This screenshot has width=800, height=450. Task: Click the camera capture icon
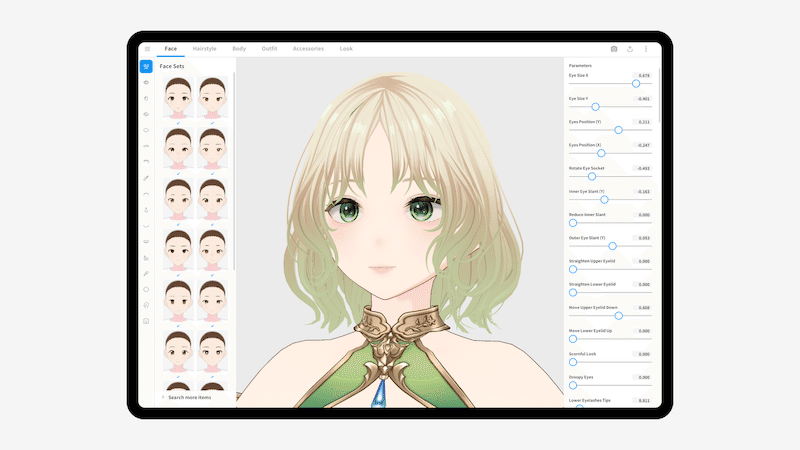tap(614, 49)
